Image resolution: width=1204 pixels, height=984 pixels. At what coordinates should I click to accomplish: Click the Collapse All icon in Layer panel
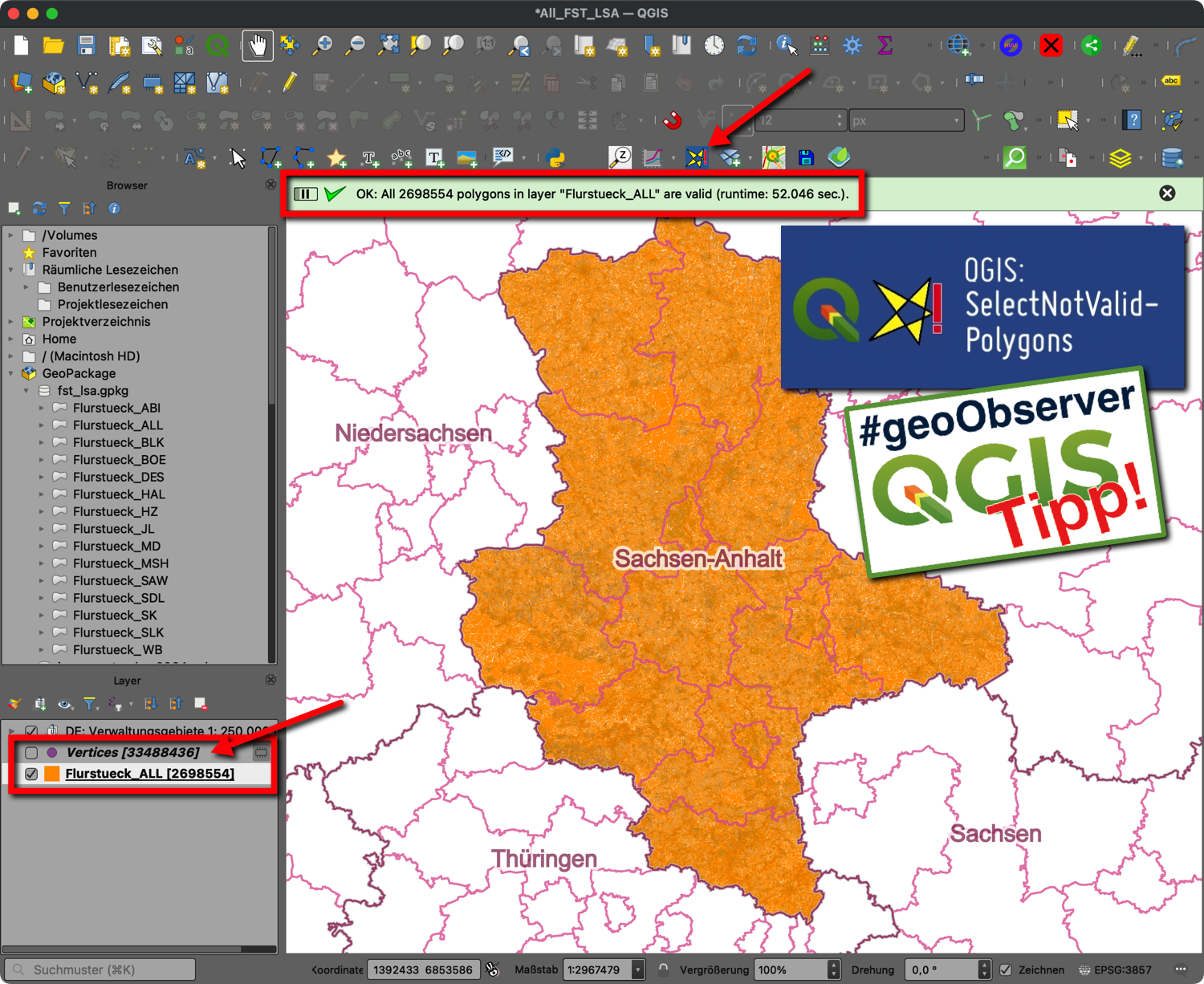pos(176,704)
